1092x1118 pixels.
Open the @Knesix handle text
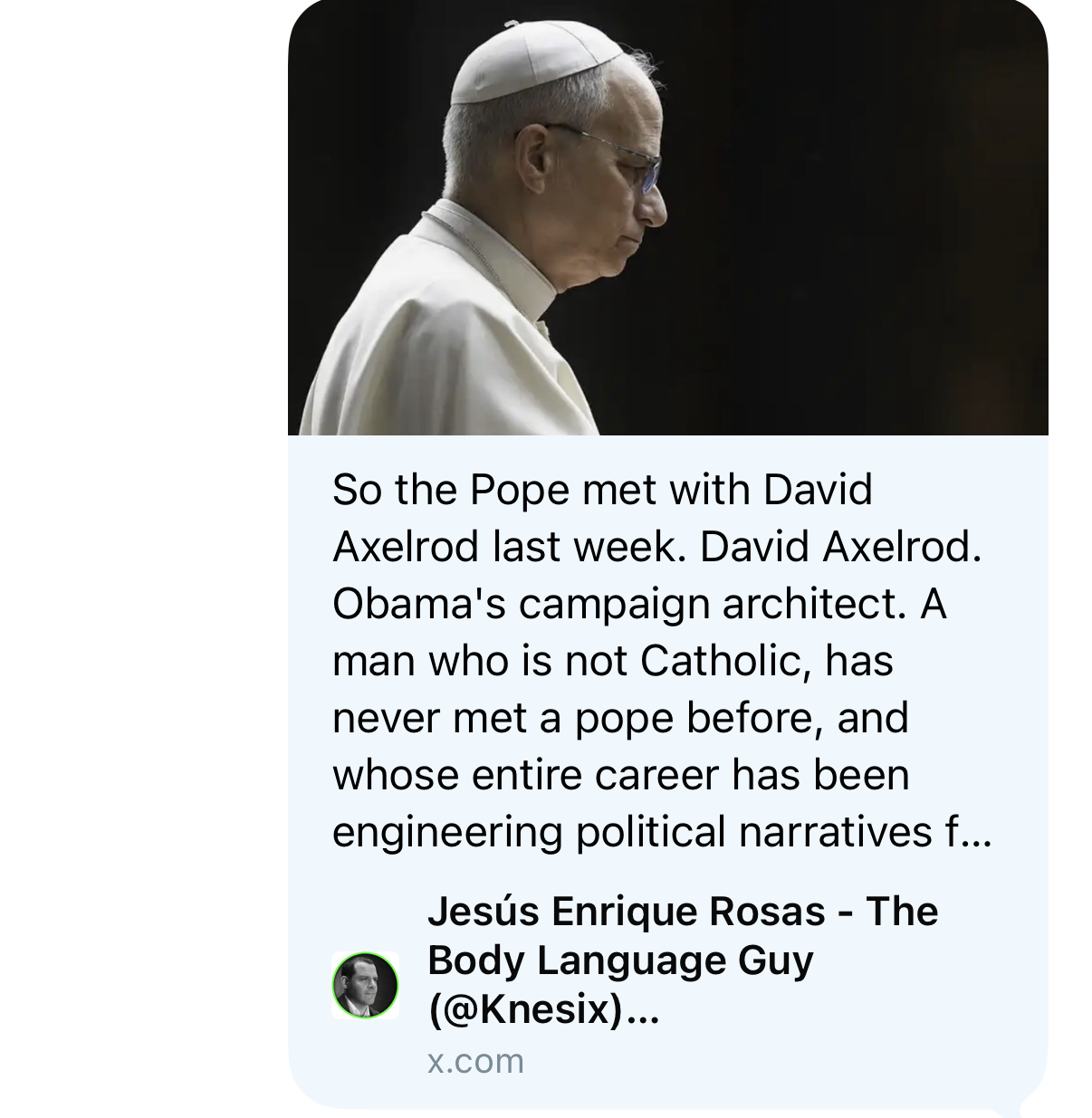527,1008
